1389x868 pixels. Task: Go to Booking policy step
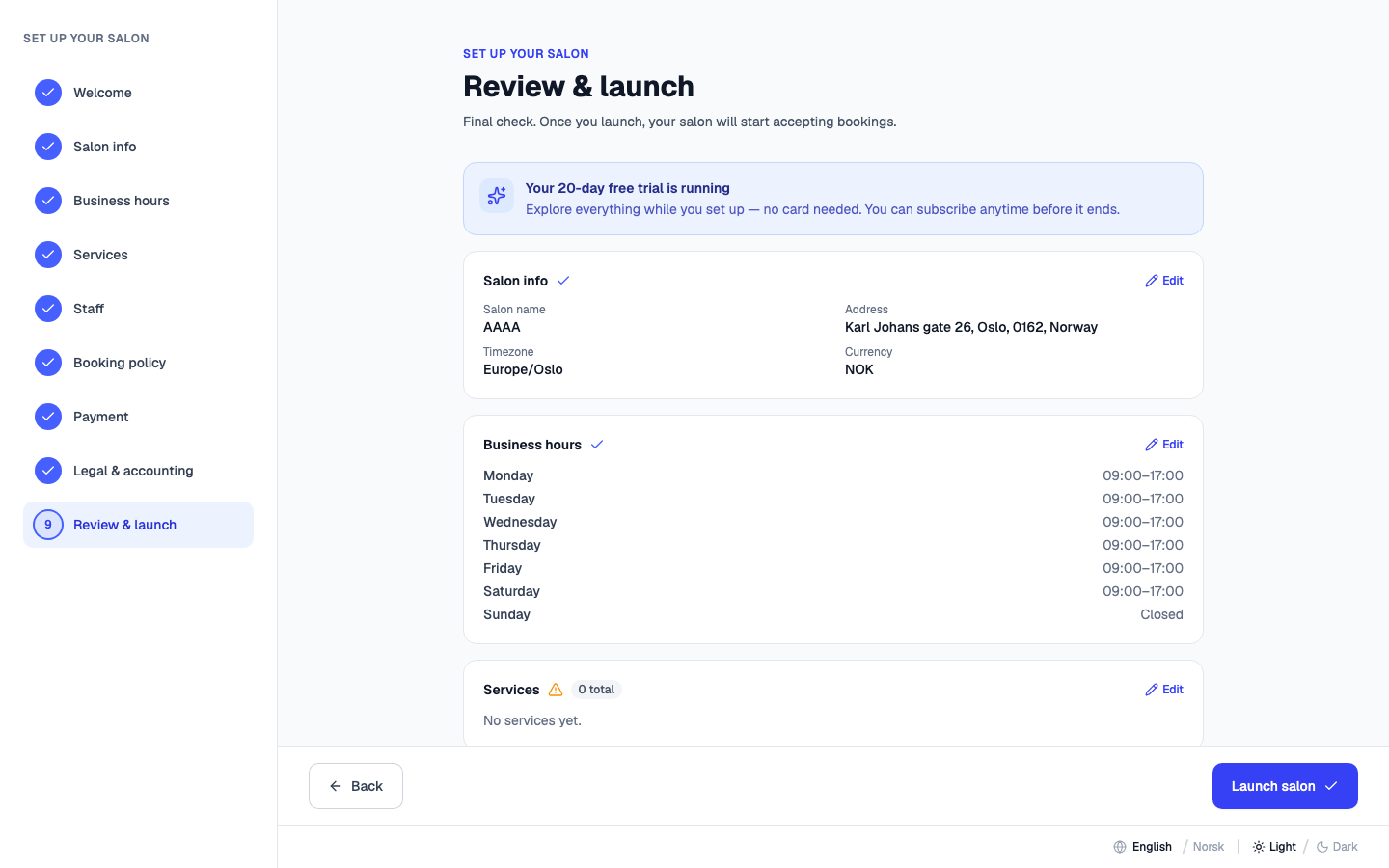[x=138, y=363]
